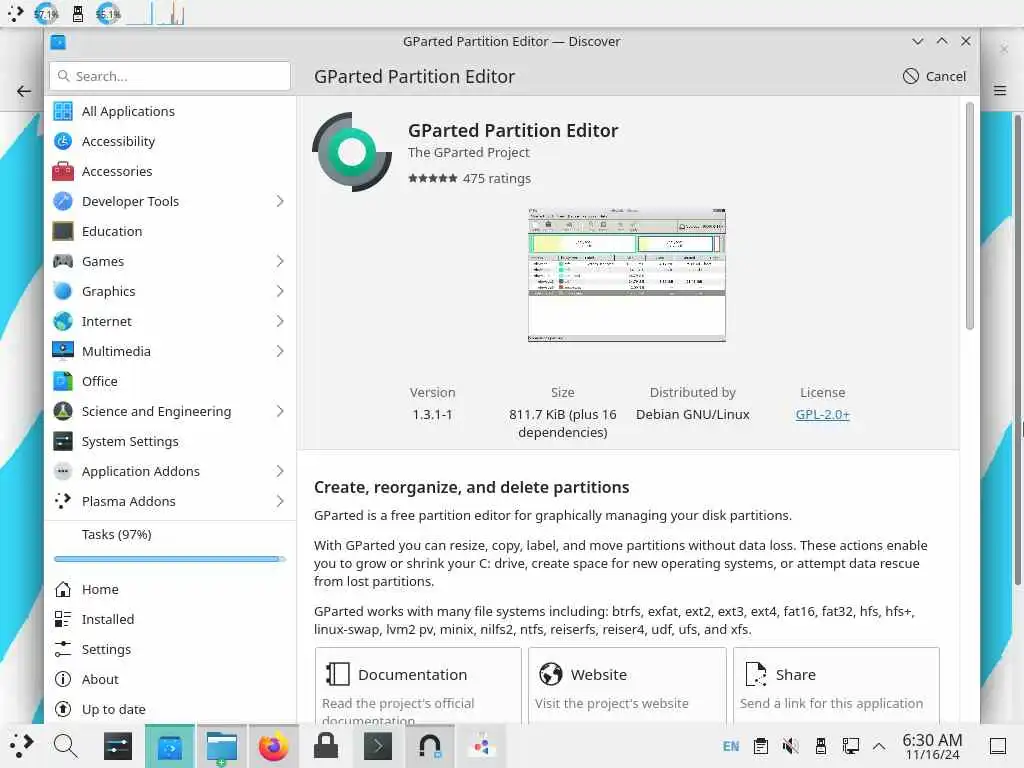Open the About page
Viewport: 1024px width, 768px height.
pos(170,679)
